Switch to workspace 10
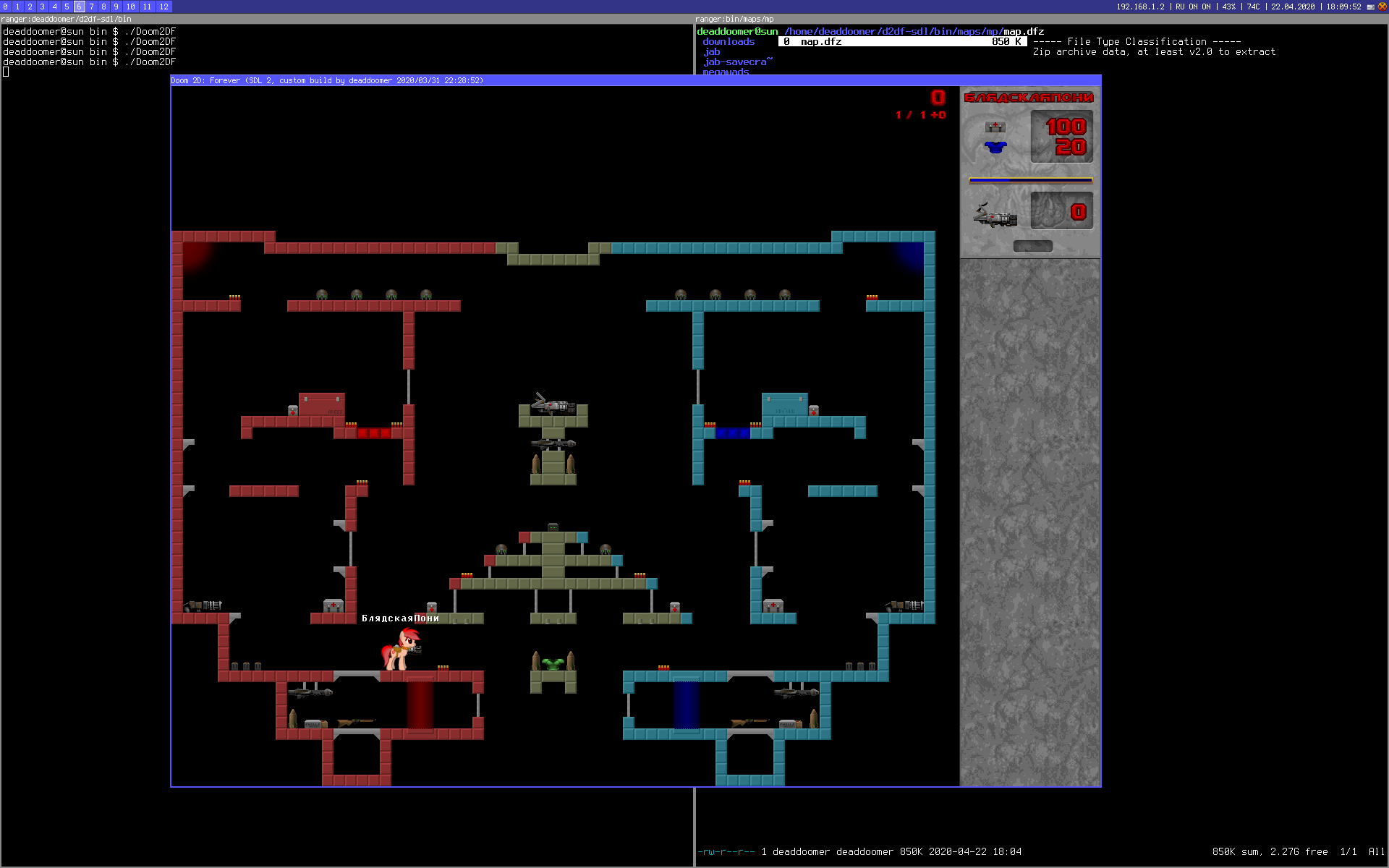 coord(130,7)
